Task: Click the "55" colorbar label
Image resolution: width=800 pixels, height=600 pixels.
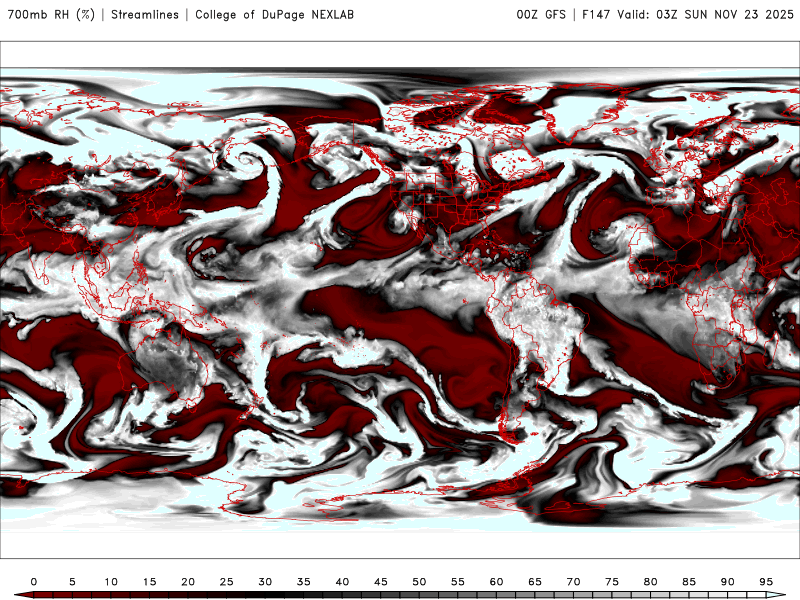Action: pos(458,582)
